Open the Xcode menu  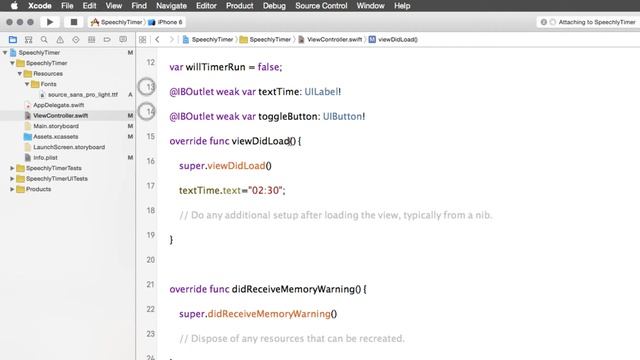click(40, 6)
